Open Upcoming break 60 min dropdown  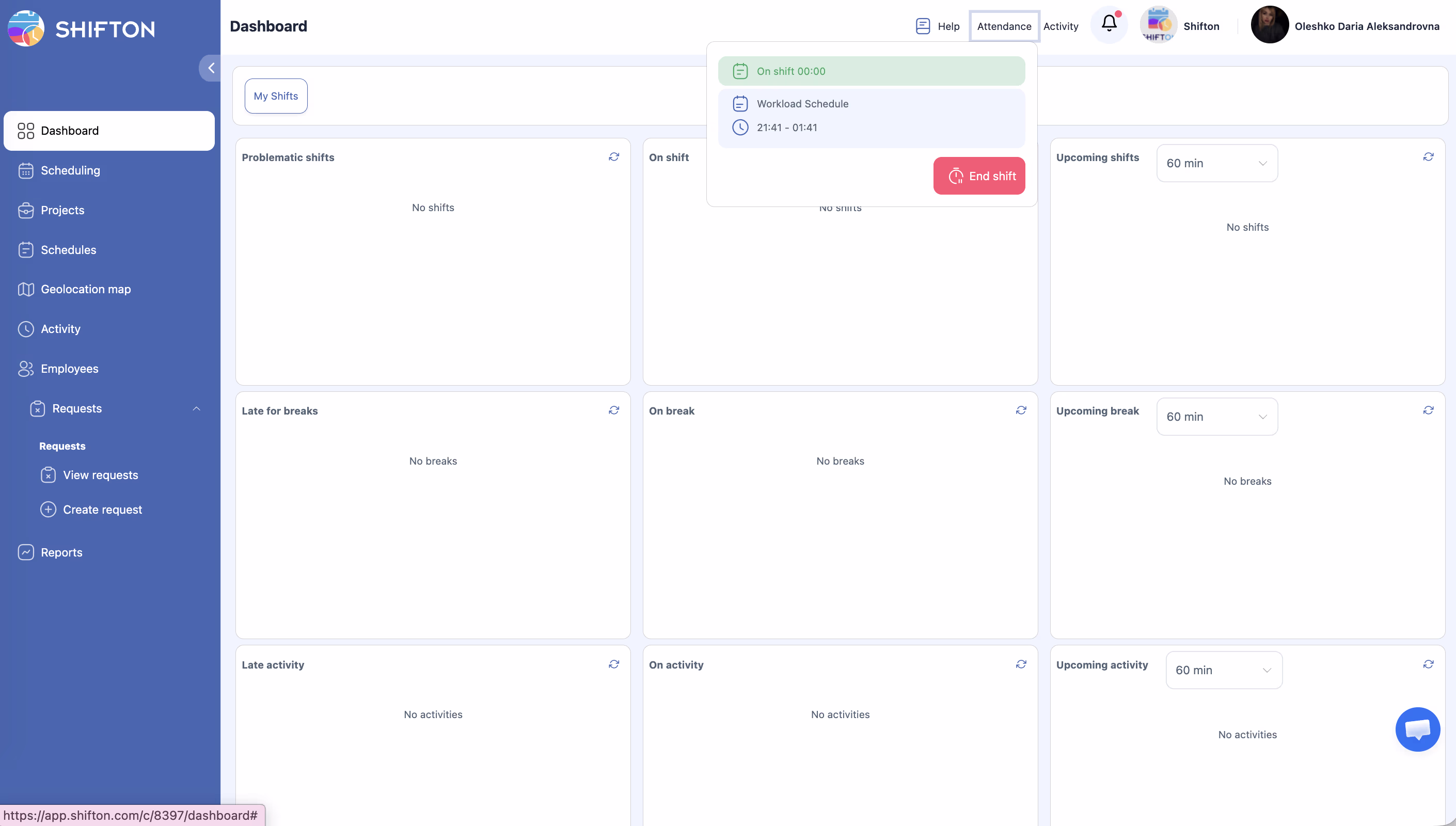tap(1216, 417)
